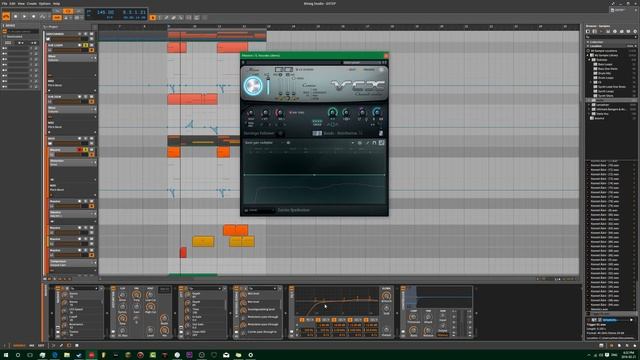Close the Massive plugin window
The height and width of the screenshot is (360, 640).
click(386, 56)
